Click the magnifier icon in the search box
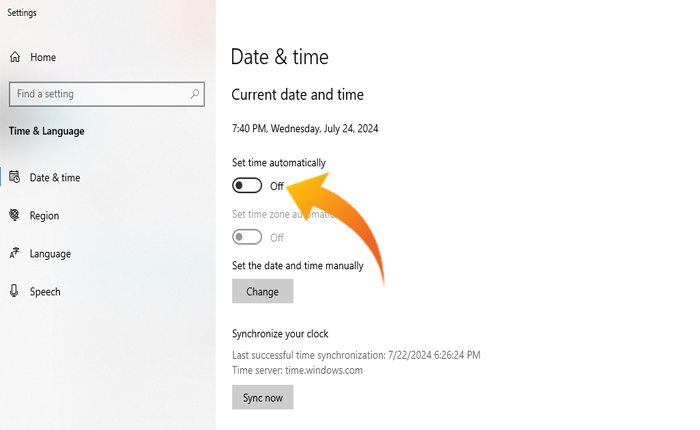700x430 pixels. (x=194, y=94)
